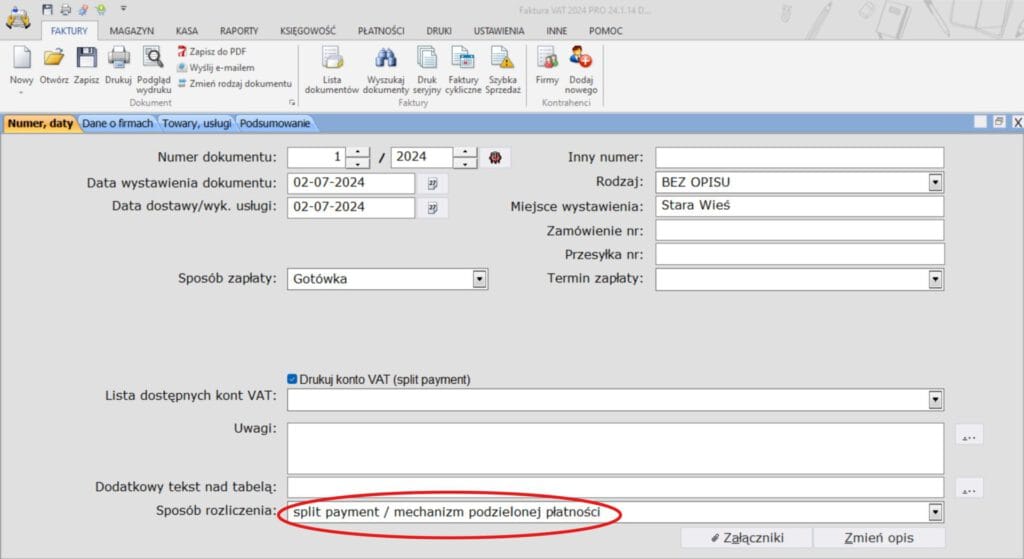Click into the Inny numer field
The image size is (1024, 559).
pyautogui.click(x=799, y=158)
